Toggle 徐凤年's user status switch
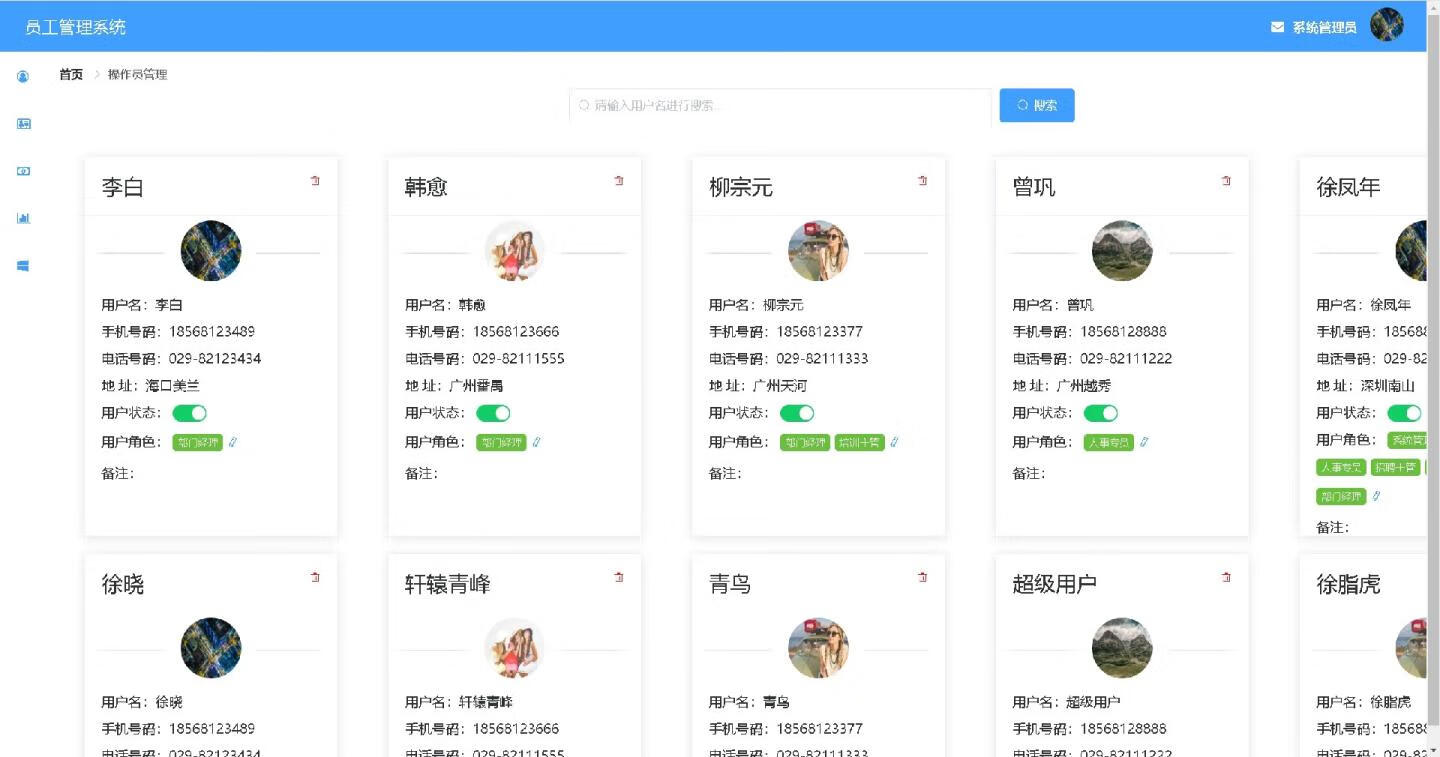The width and height of the screenshot is (1440, 757). coord(1405,413)
